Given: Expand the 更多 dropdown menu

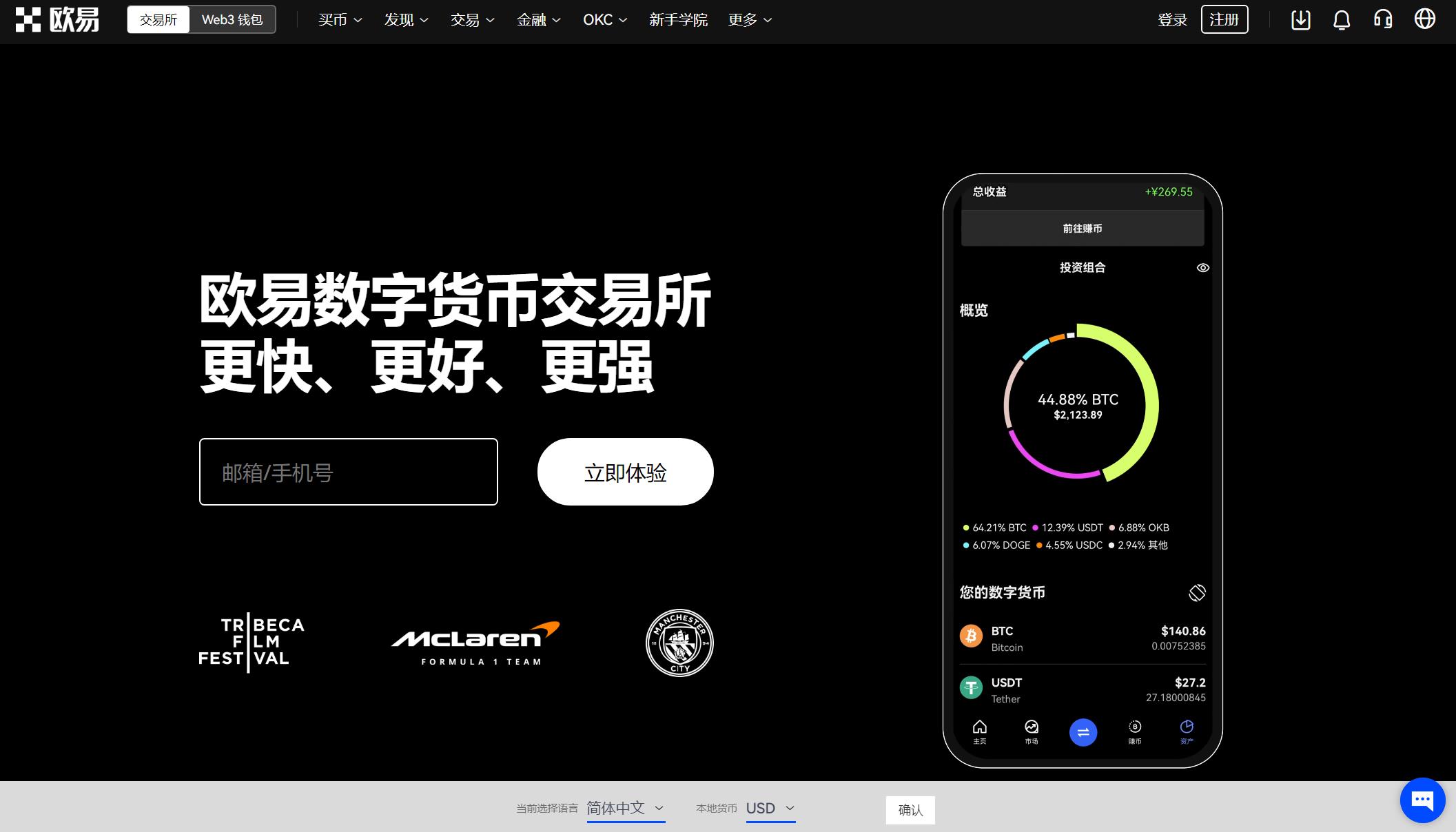Looking at the screenshot, I should [x=749, y=19].
